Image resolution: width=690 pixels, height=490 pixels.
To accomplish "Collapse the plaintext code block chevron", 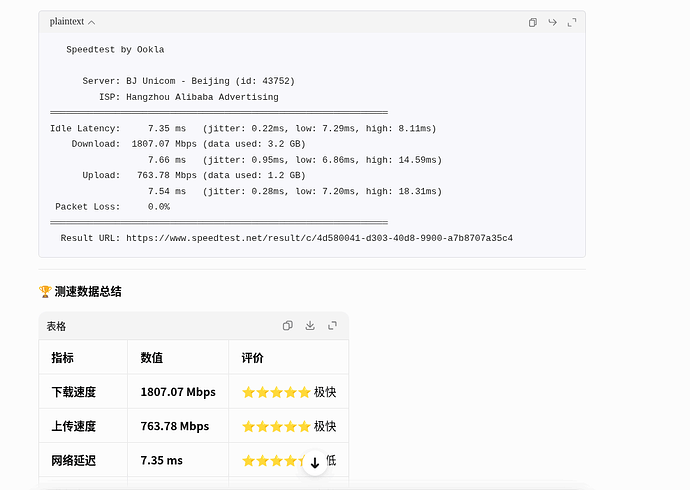I will coord(92,22).
